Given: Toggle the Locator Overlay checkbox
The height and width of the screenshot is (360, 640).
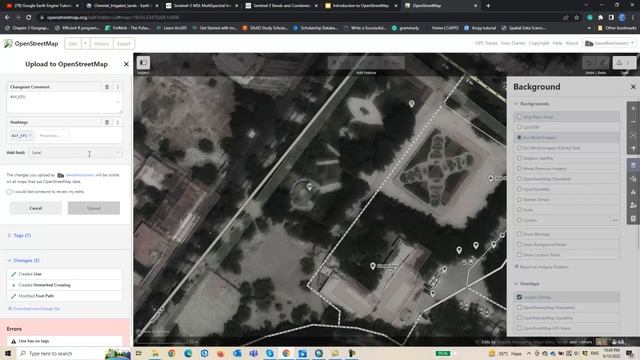Looking at the screenshot, I should [x=519, y=297].
